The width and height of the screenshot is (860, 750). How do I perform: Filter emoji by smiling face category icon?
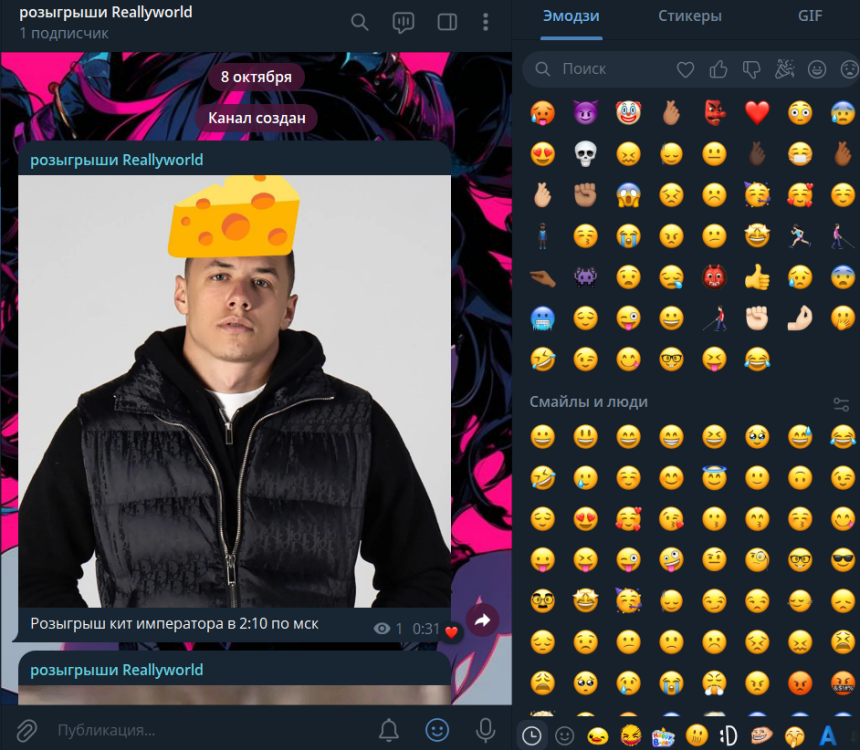(817, 70)
